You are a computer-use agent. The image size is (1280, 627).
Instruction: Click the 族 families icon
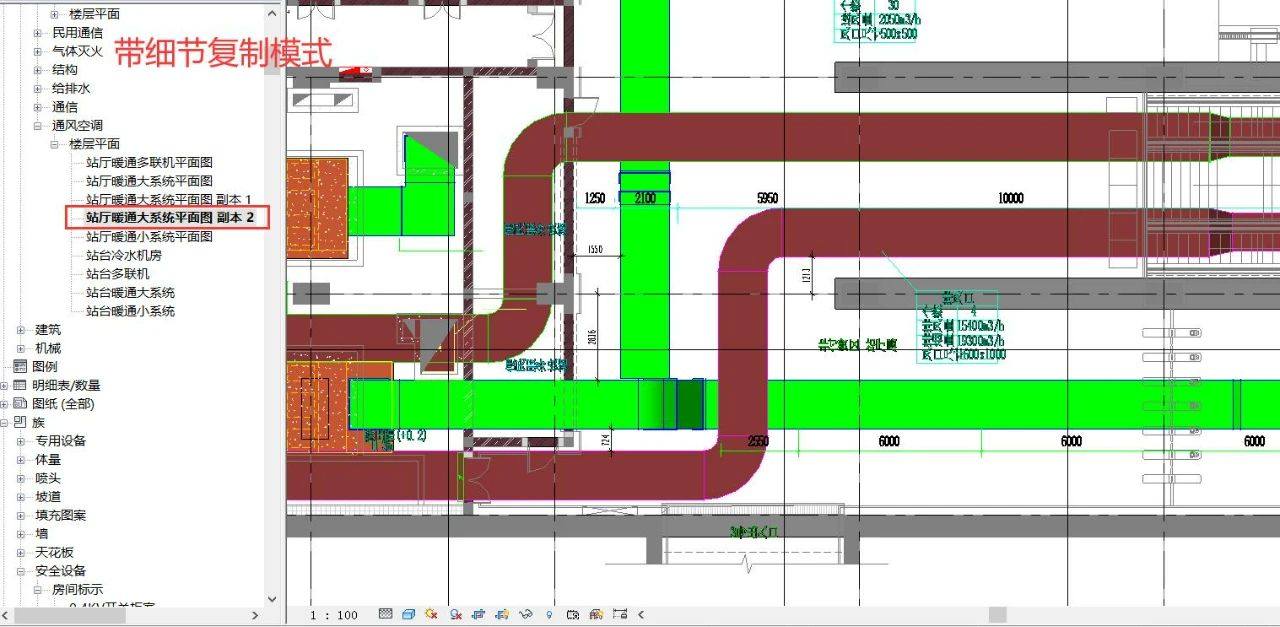[x=19, y=422]
